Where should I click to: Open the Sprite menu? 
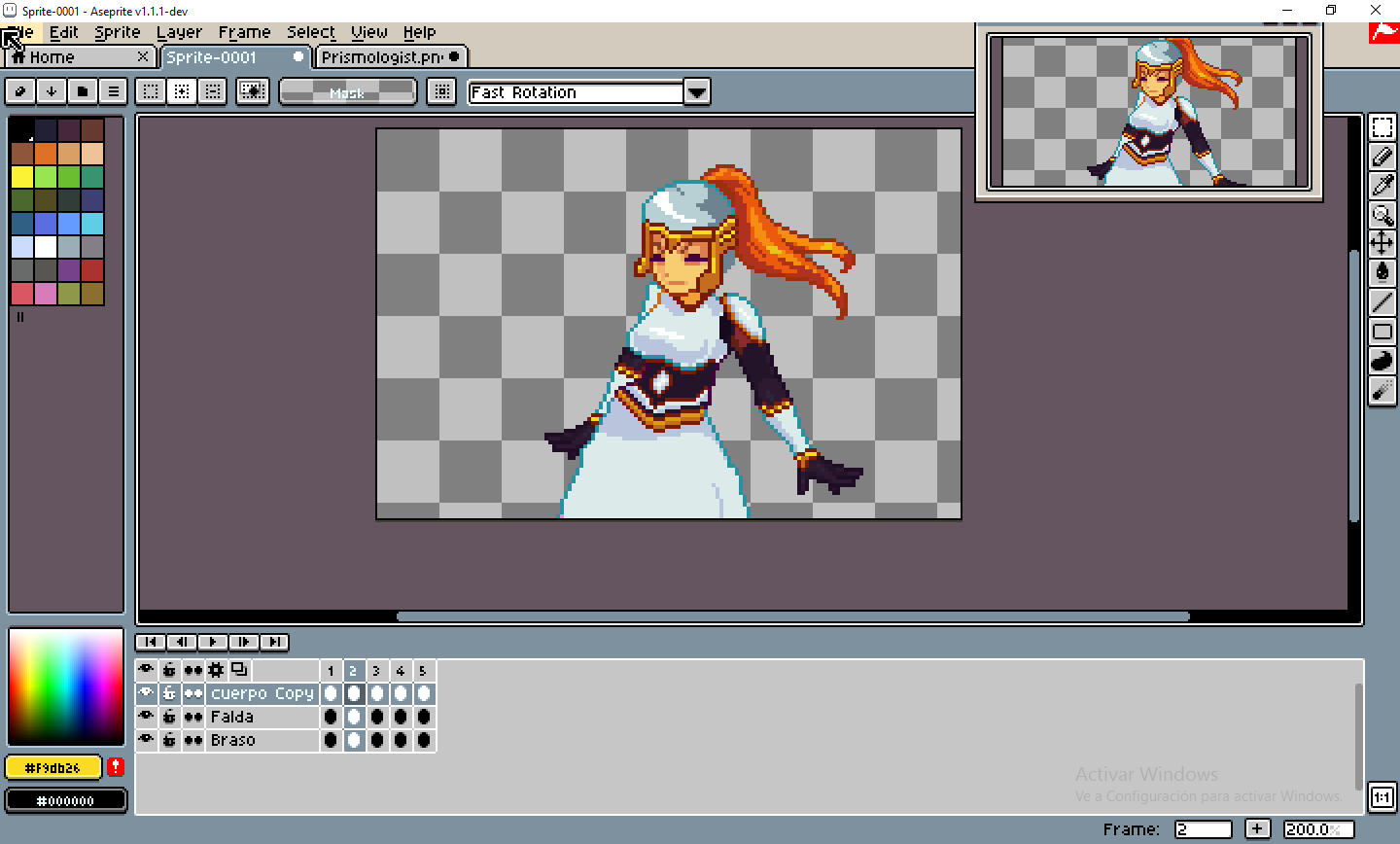[x=118, y=32]
